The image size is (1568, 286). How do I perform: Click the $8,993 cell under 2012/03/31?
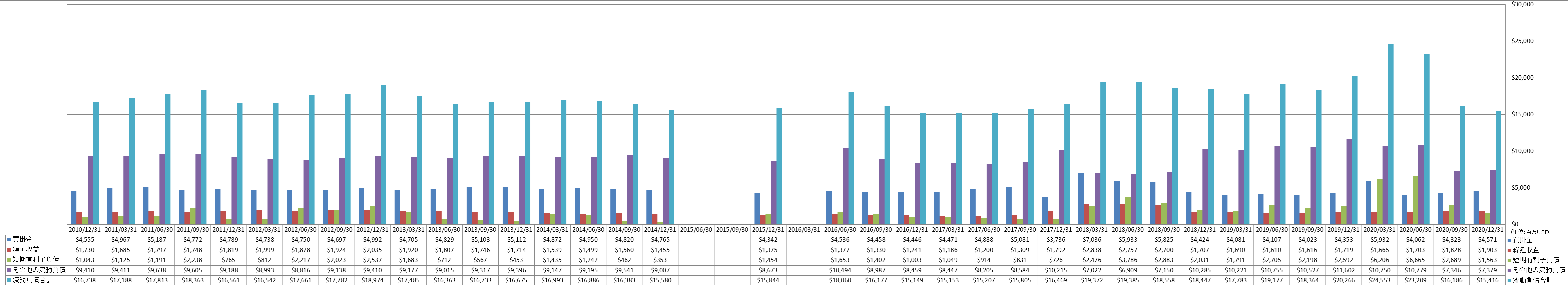click(264, 270)
